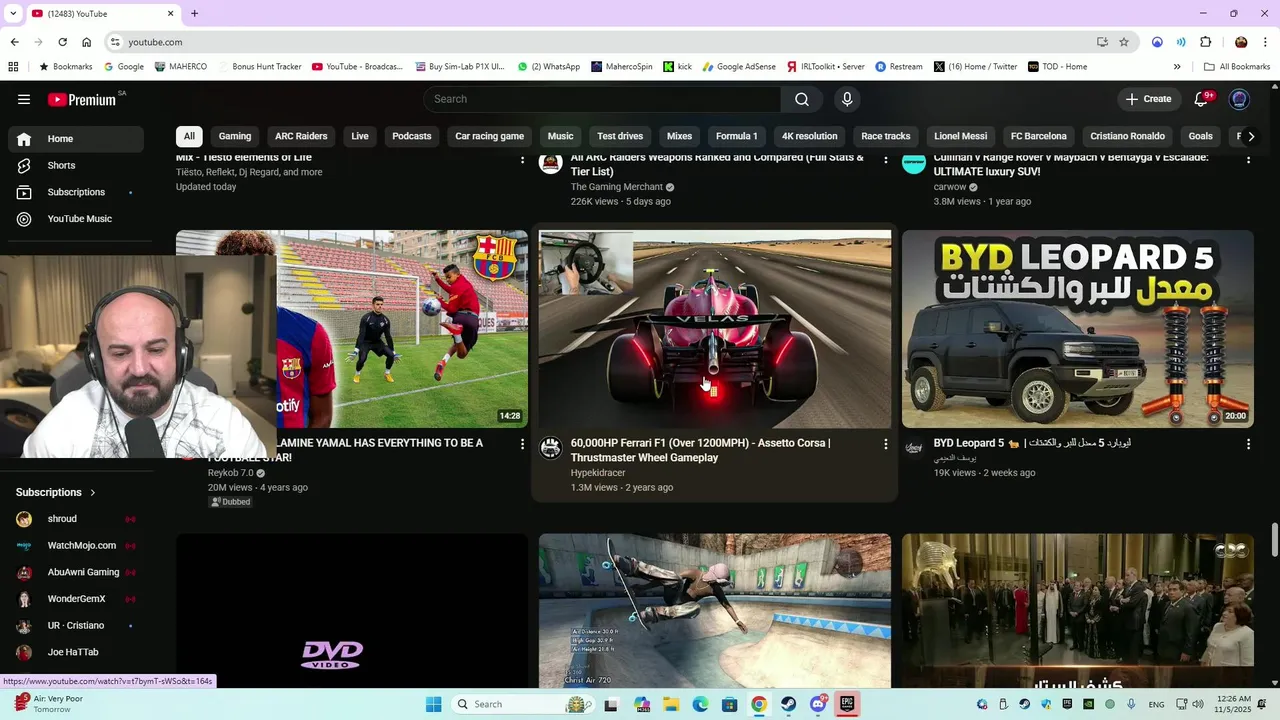Open options for Ferrari F1 video
The width and height of the screenshot is (1280, 720).
885,444
